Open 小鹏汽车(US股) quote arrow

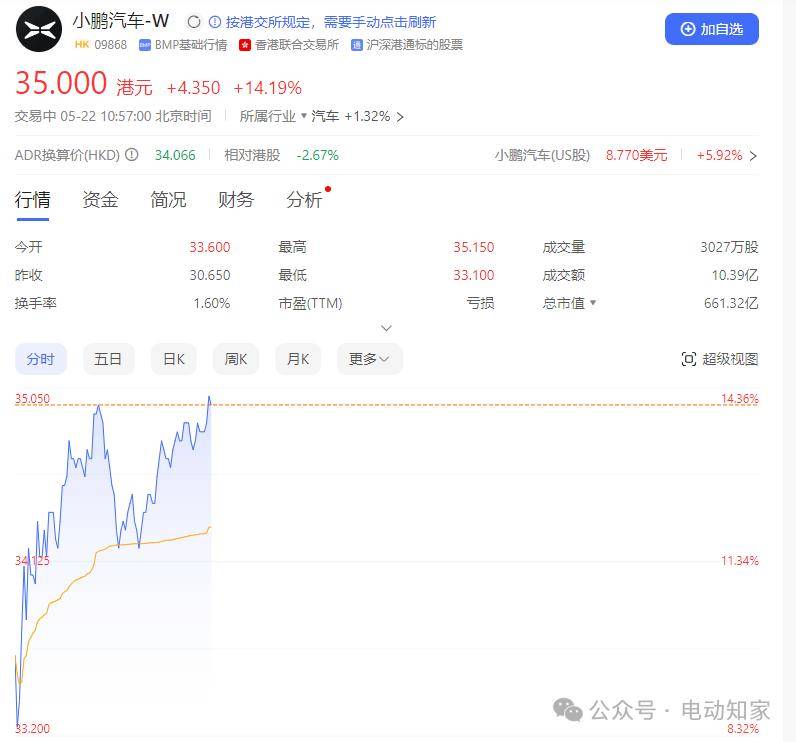pyautogui.click(x=753, y=155)
